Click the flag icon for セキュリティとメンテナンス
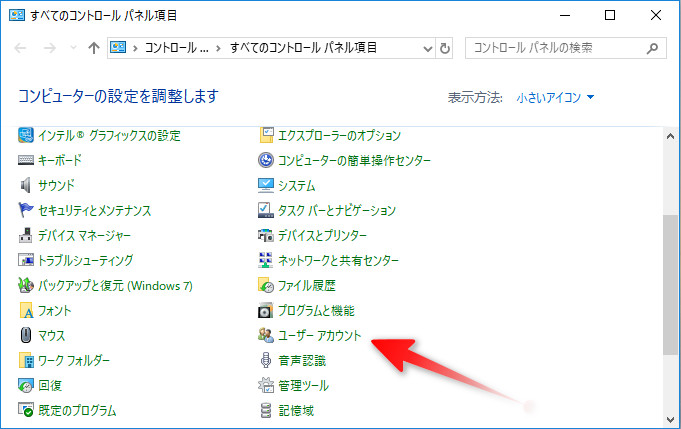This screenshot has height=429, width=681. 26,210
